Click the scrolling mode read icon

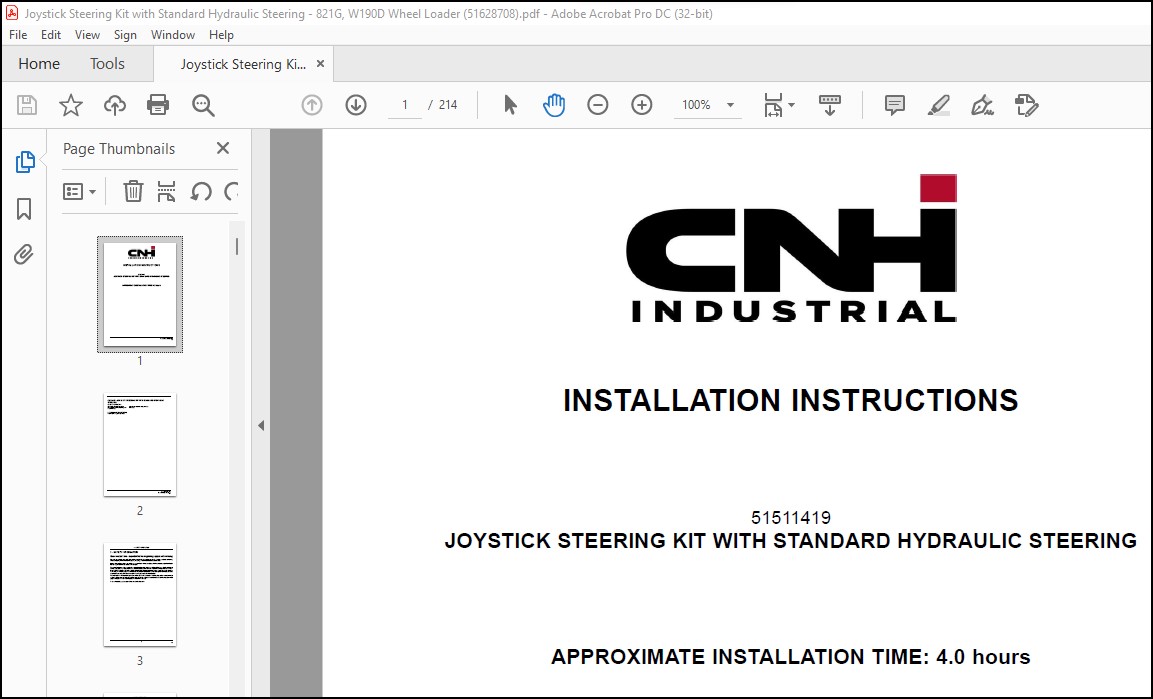point(830,105)
